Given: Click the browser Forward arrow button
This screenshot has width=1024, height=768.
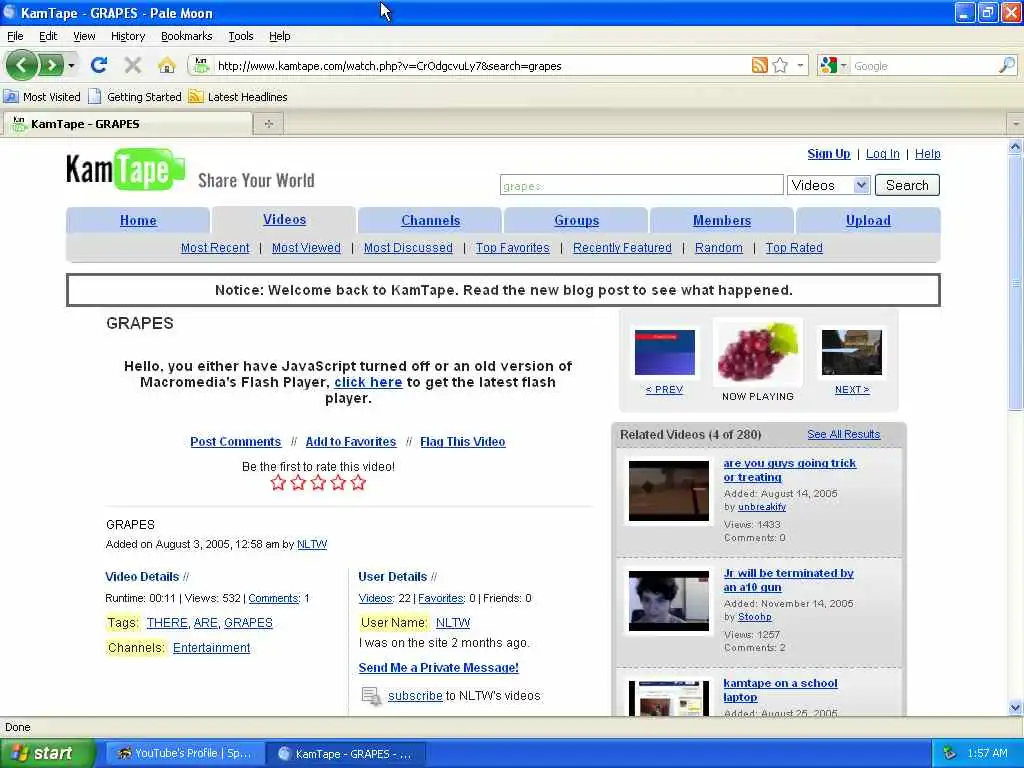Looking at the screenshot, I should coord(51,65).
